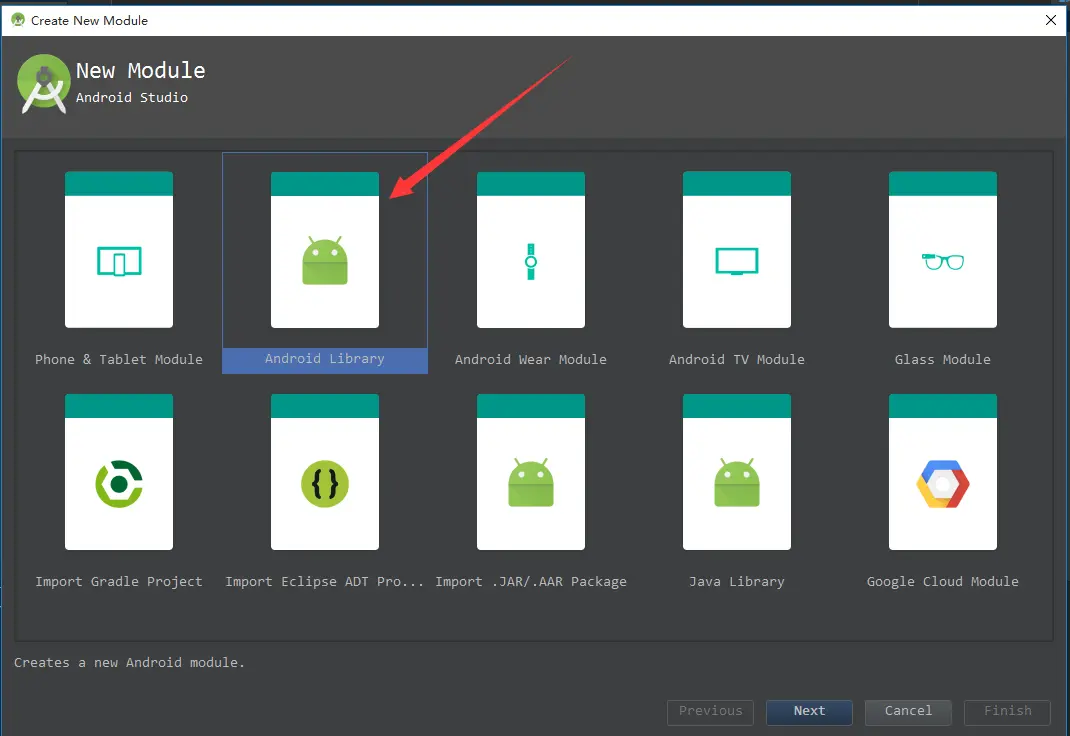Click the 'Import Eclipse ADT Pro...' label
Viewport: 1070px width, 736px height.
pos(325,582)
